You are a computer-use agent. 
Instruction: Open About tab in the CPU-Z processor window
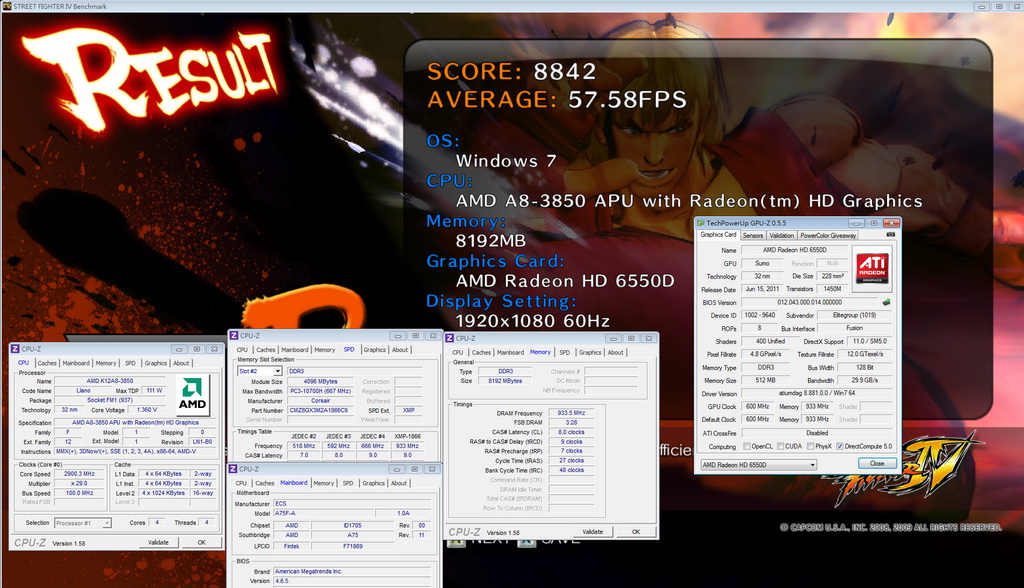(x=181, y=363)
